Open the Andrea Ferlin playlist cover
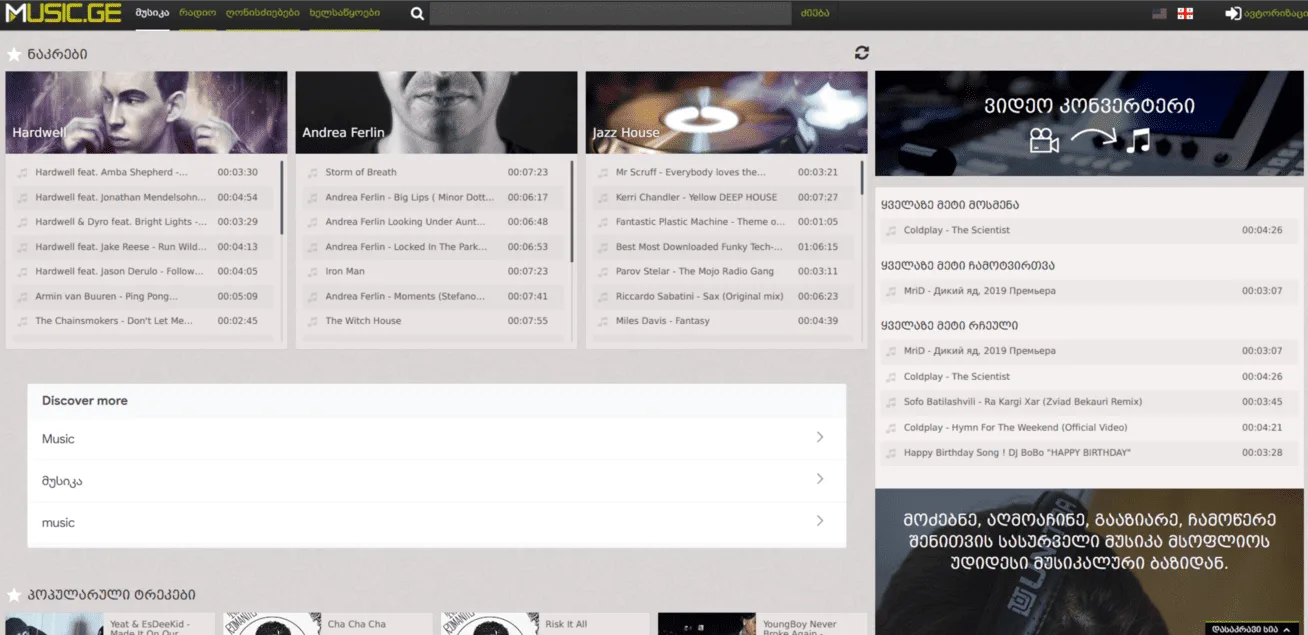 [436, 112]
